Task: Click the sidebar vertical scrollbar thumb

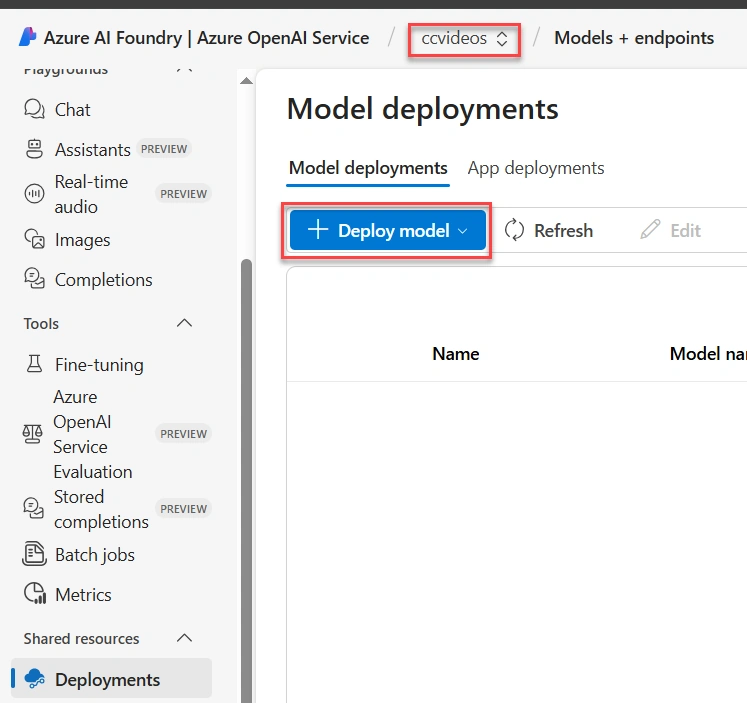Action: 246,480
